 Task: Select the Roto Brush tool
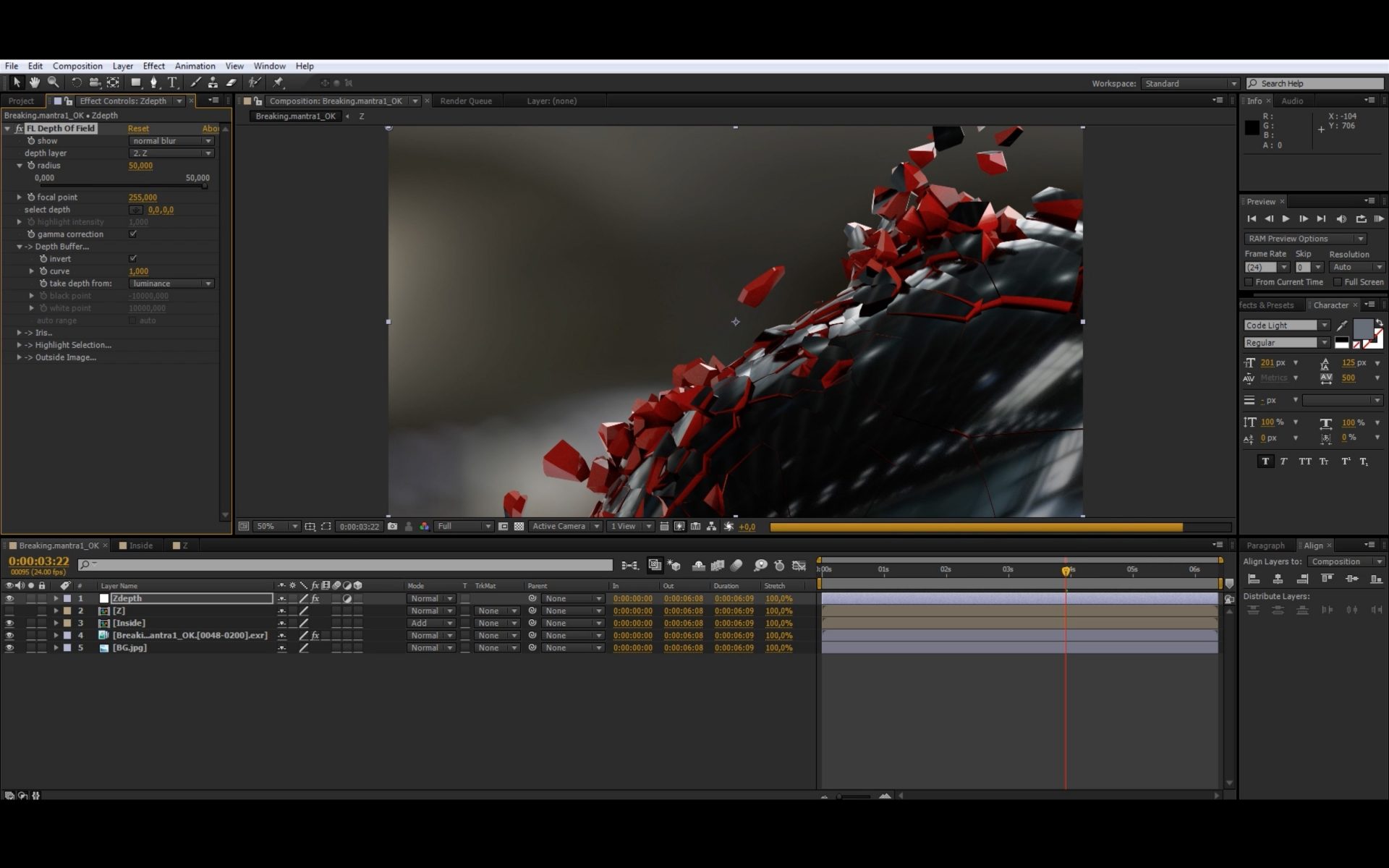pyautogui.click(x=254, y=82)
